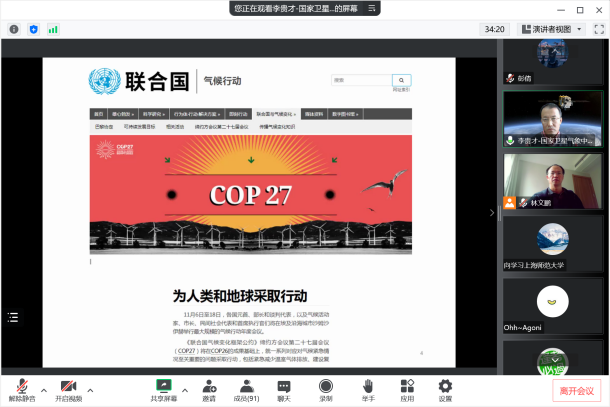This screenshot has width=610, height=407.
Task: Open the list menu icon in the sharing banner
Action: point(372,8)
